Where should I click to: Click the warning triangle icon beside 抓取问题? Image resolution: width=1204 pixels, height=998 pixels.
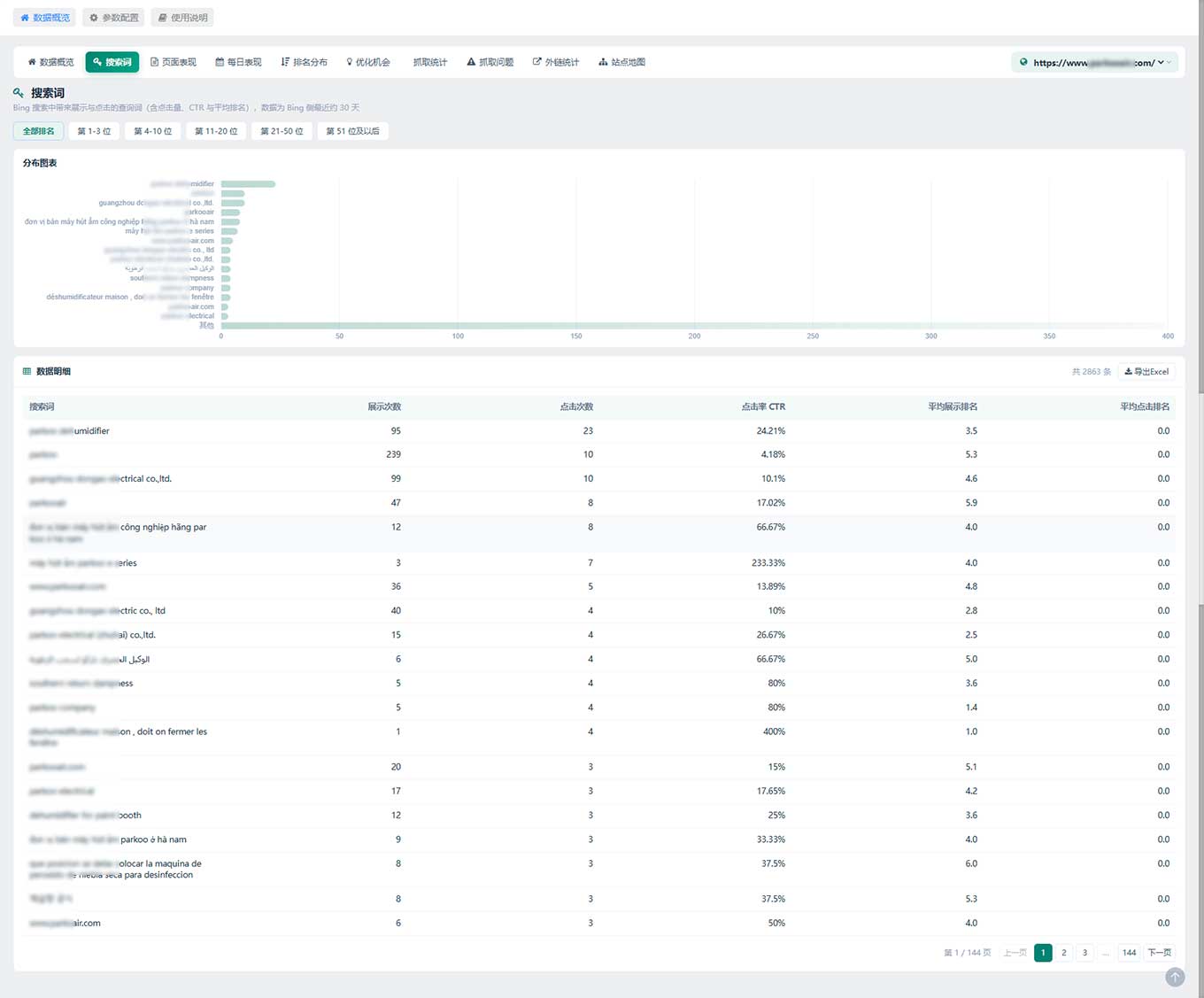(471, 62)
